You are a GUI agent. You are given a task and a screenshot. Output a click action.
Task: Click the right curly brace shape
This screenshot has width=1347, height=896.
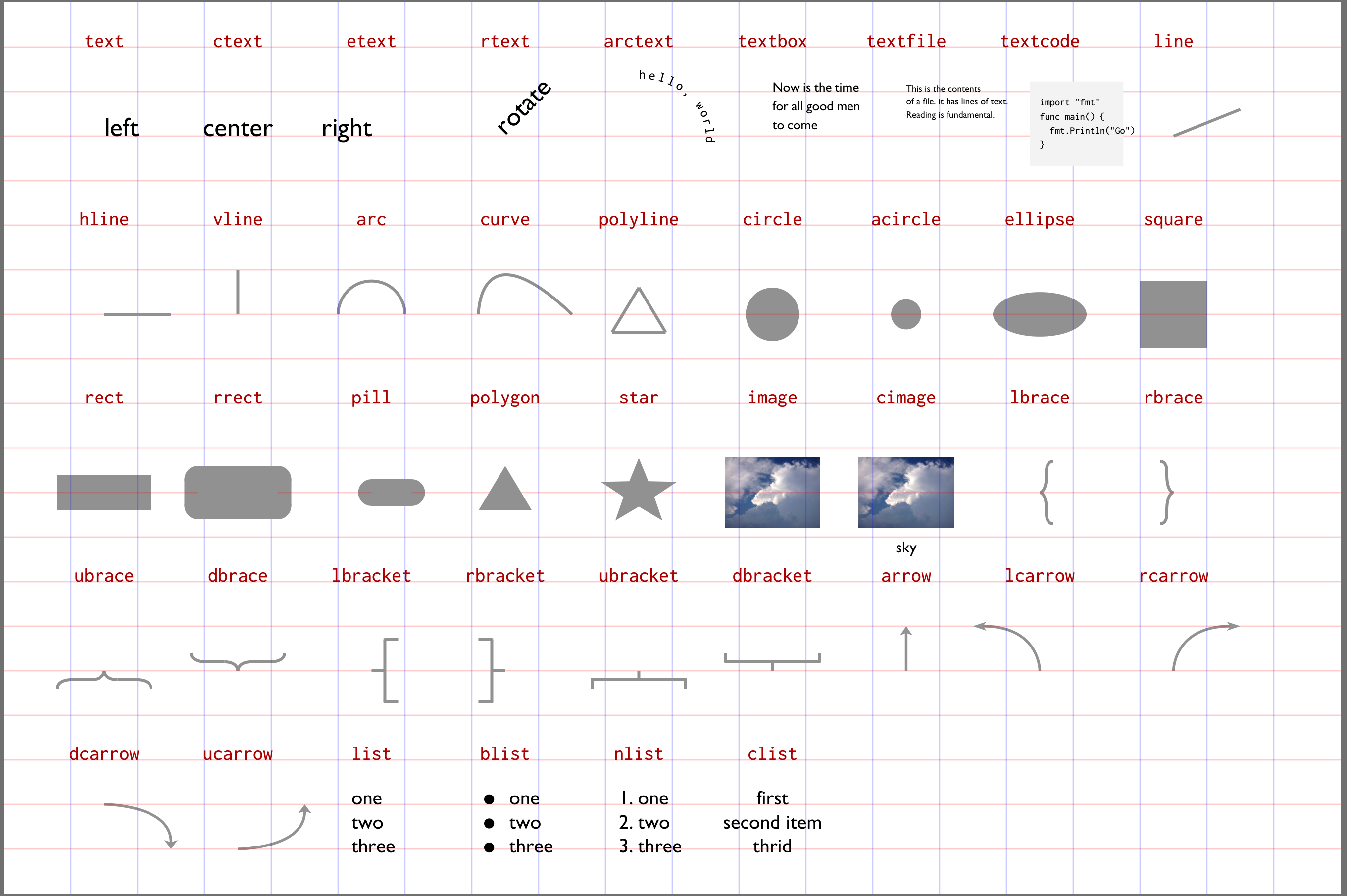pyautogui.click(x=1166, y=493)
